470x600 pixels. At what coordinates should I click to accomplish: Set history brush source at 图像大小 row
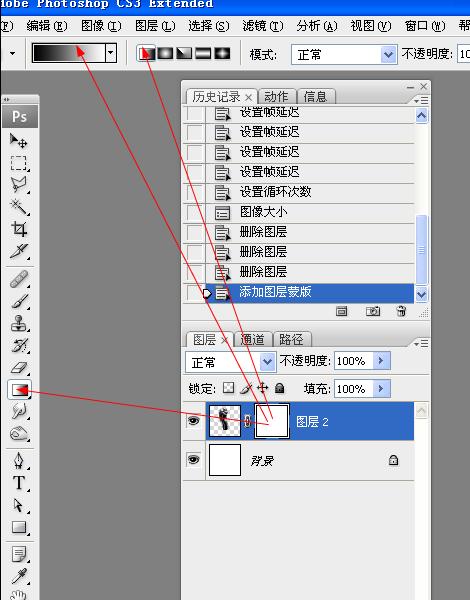(195, 212)
